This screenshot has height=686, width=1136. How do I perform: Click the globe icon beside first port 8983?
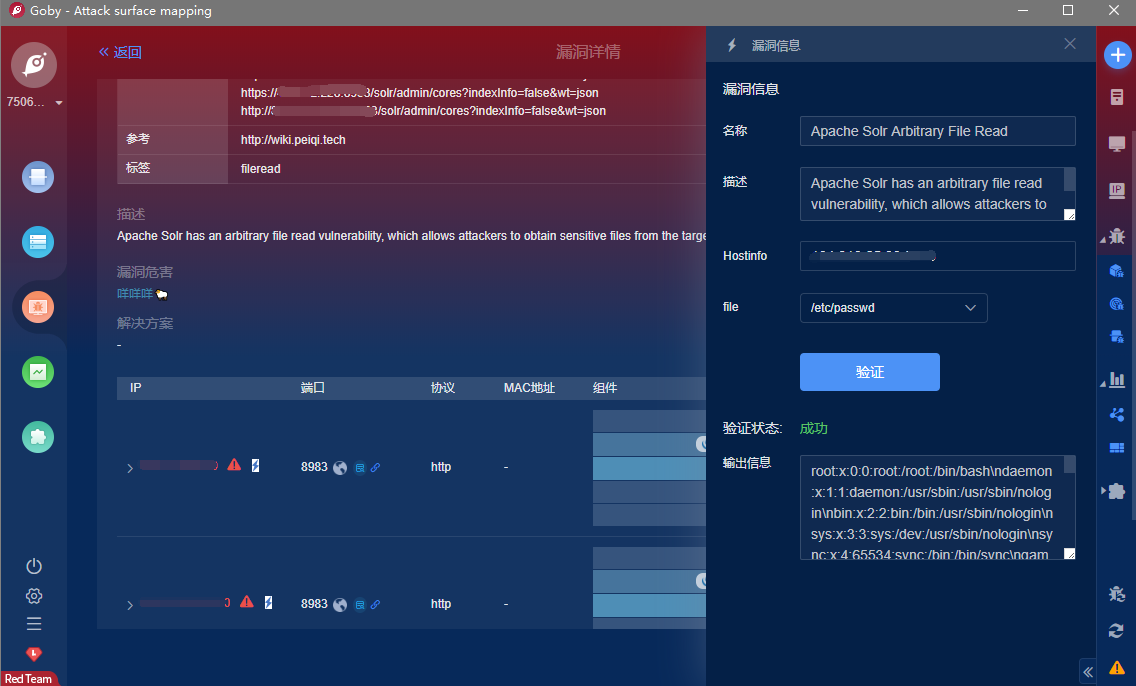click(340, 467)
